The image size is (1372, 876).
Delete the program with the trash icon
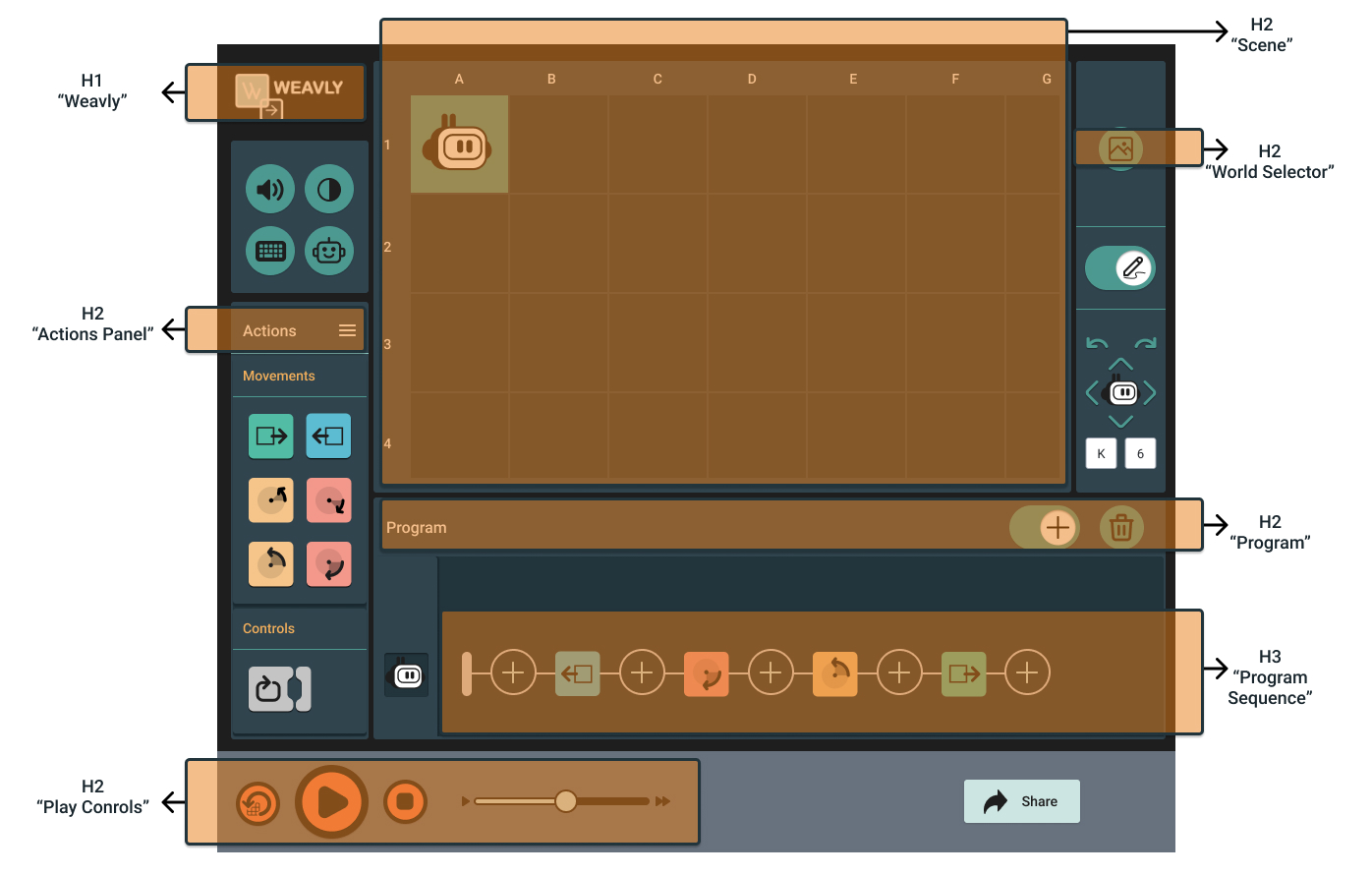[x=1121, y=527]
